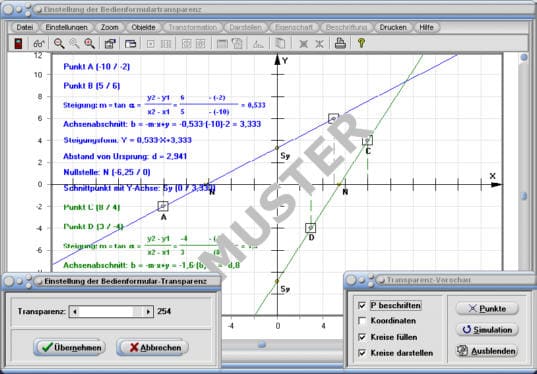Open the properties window toolbar icon
The height and width of the screenshot is (374, 537).
110,44
